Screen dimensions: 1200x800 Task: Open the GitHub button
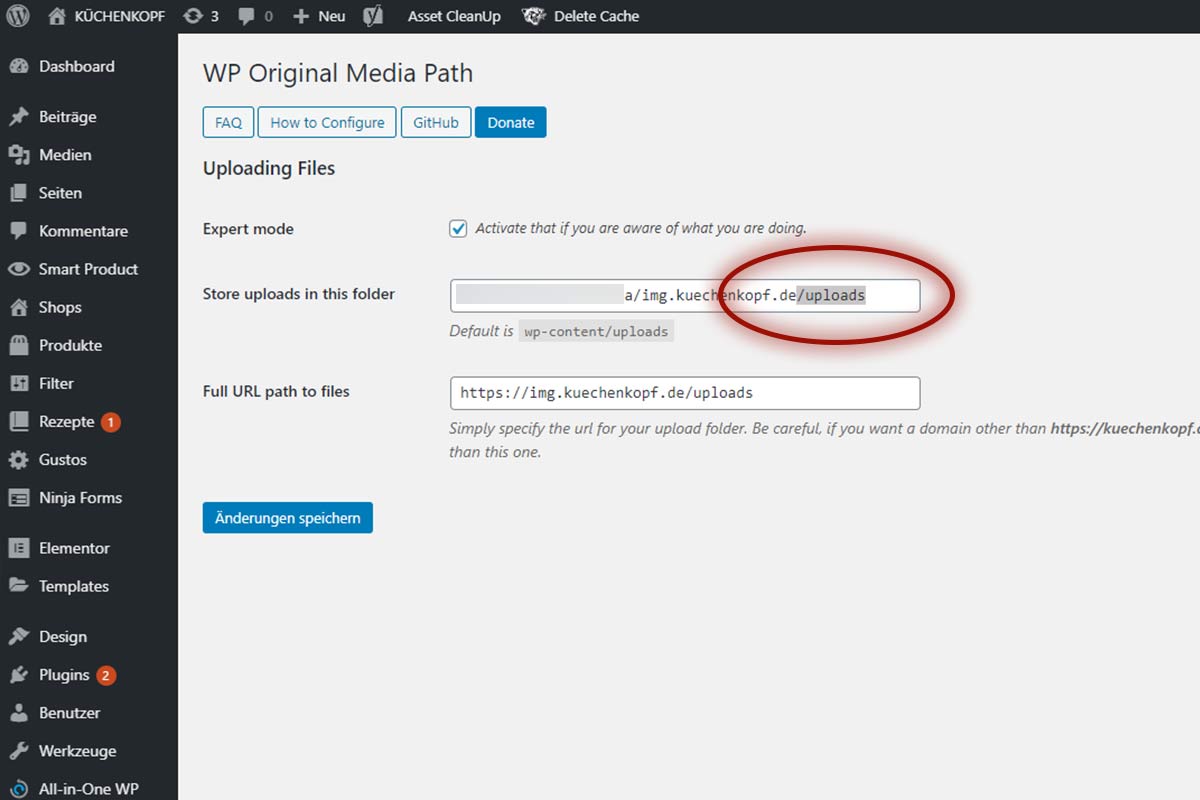click(x=436, y=122)
